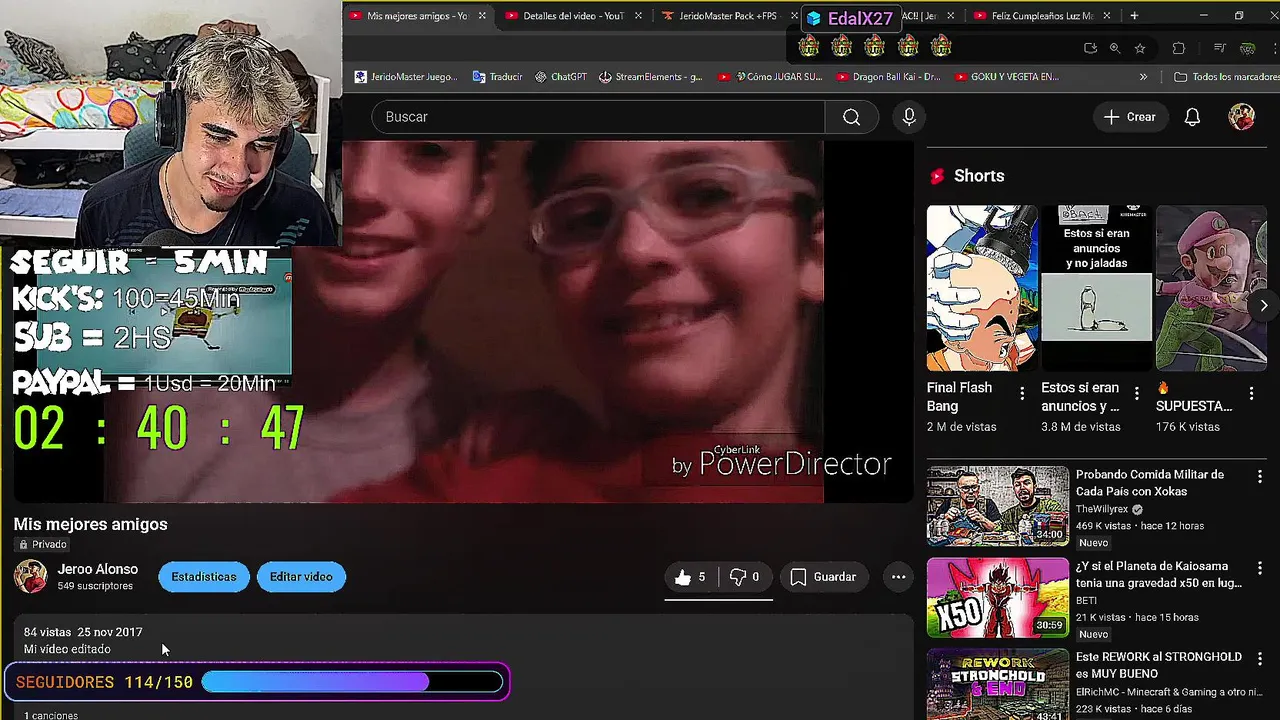The height and width of the screenshot is (720, 1280).
Task: Open Estos si eran anuncios short thumbnail
Action: [x=1097, y=288]
